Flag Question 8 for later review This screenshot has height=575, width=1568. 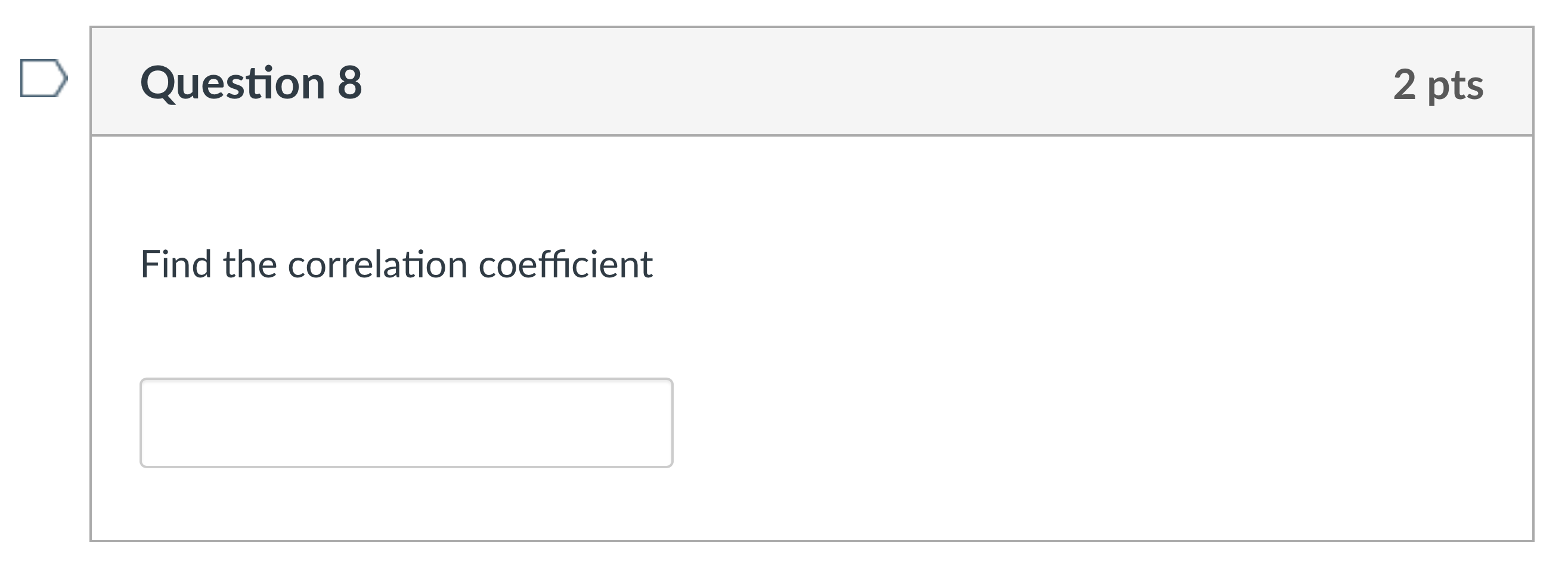pyautogui.click(x=43, y=78)
